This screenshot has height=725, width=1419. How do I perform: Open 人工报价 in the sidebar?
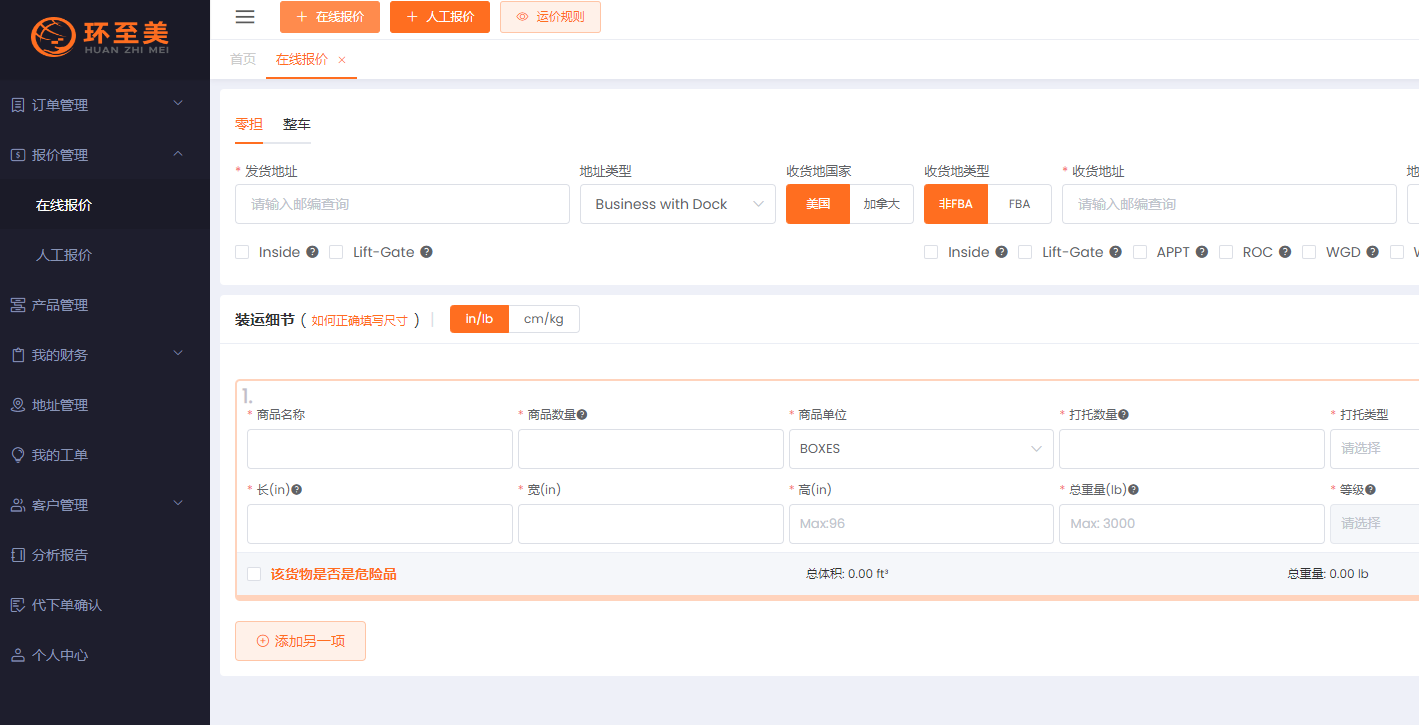click(x=64, y=255)
